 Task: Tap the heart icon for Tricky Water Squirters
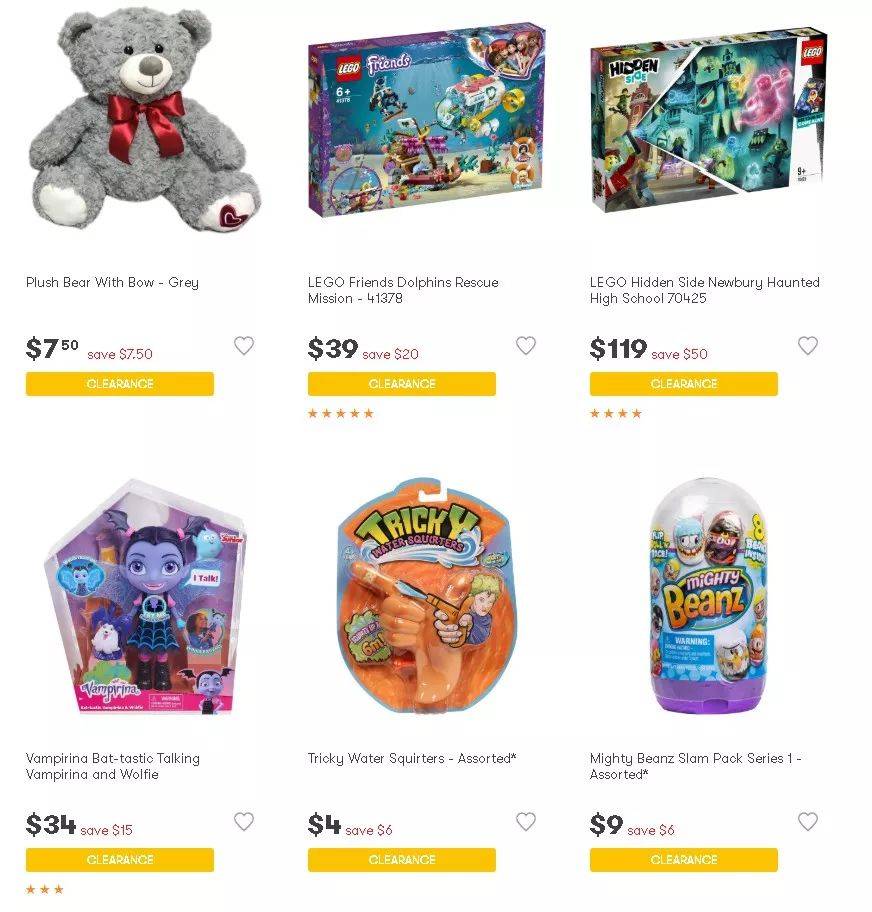tap(526, 821)
